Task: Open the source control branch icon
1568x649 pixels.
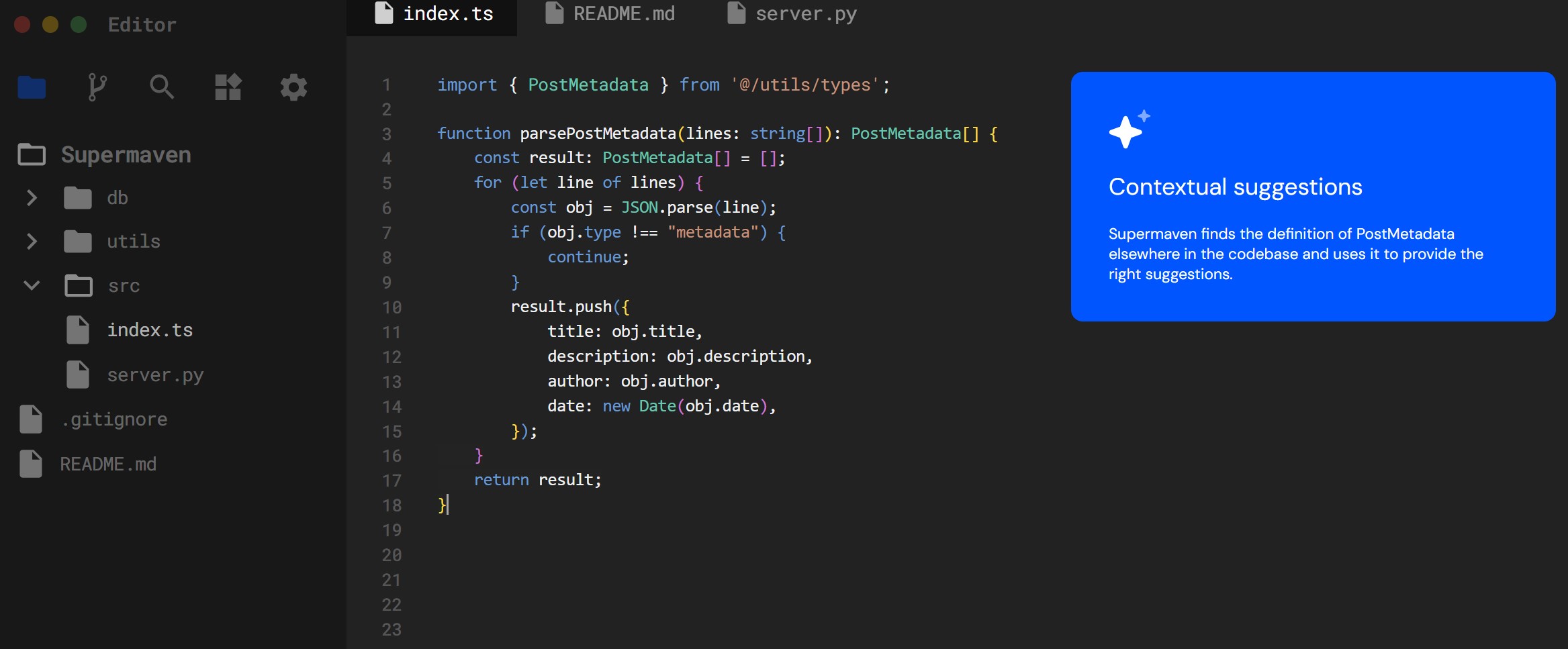Action: 97,87
